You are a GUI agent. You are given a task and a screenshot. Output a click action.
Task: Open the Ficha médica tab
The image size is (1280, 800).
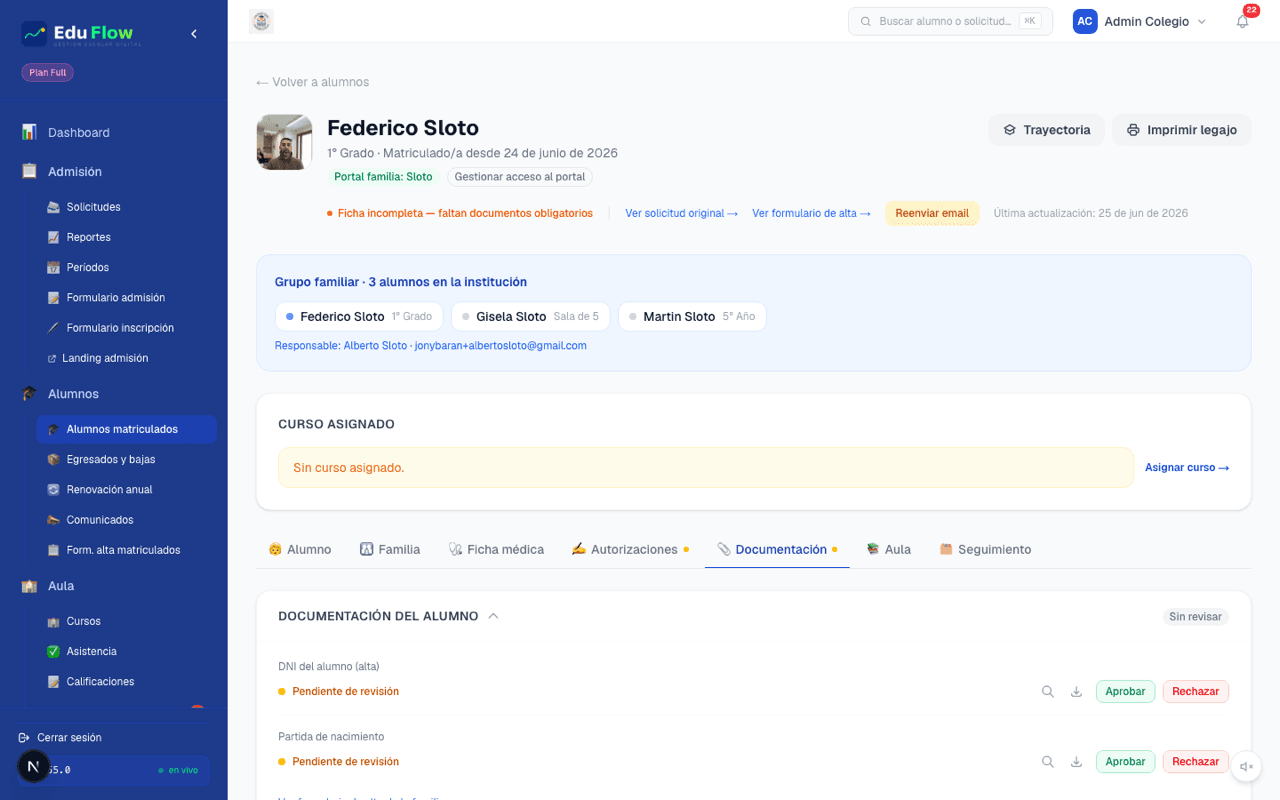496,549
